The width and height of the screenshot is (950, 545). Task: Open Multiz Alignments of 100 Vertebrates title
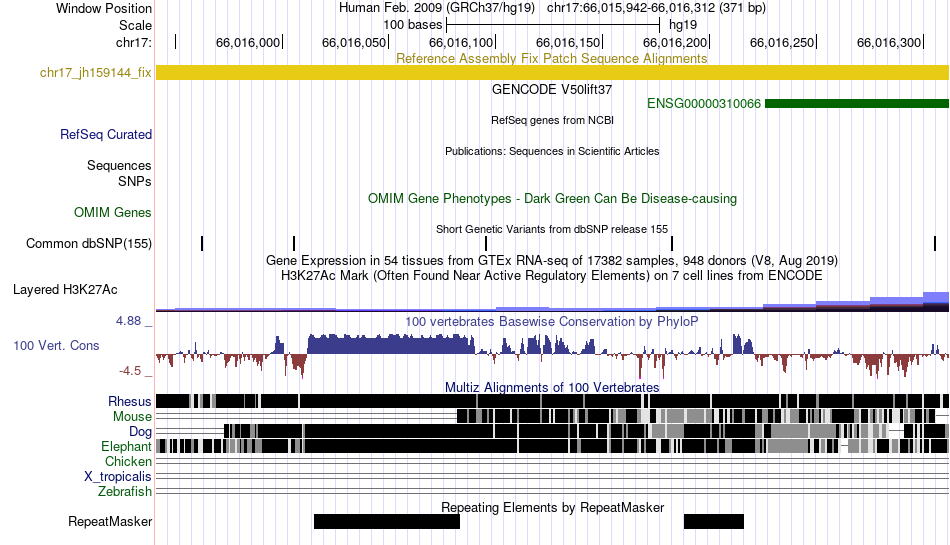[x=552, y=387]
